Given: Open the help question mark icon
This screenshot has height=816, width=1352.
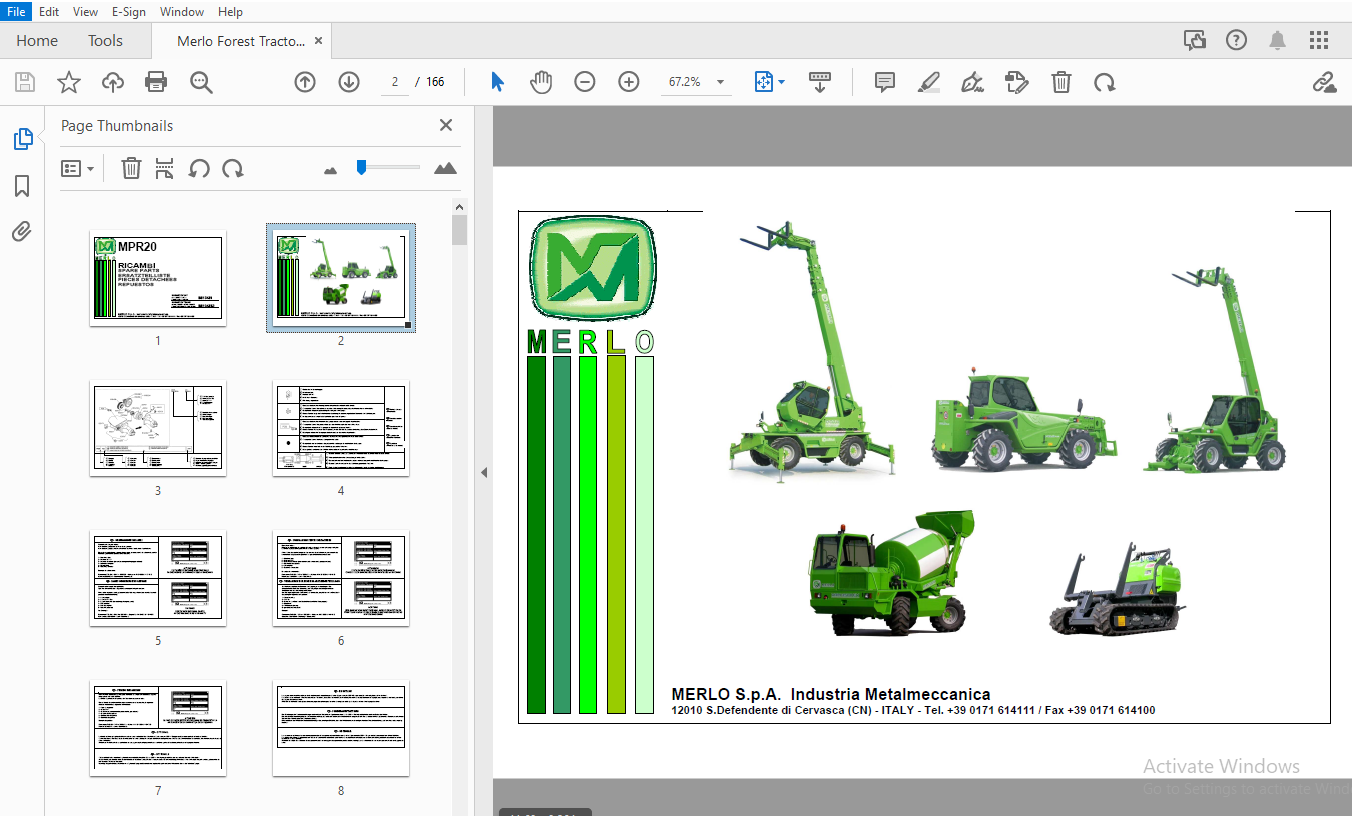Looking at the screenshot, I should point(1236,41).
